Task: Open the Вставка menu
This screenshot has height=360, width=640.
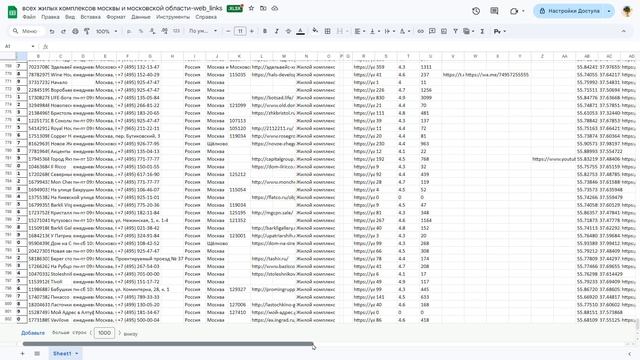Action: [91, 17]
